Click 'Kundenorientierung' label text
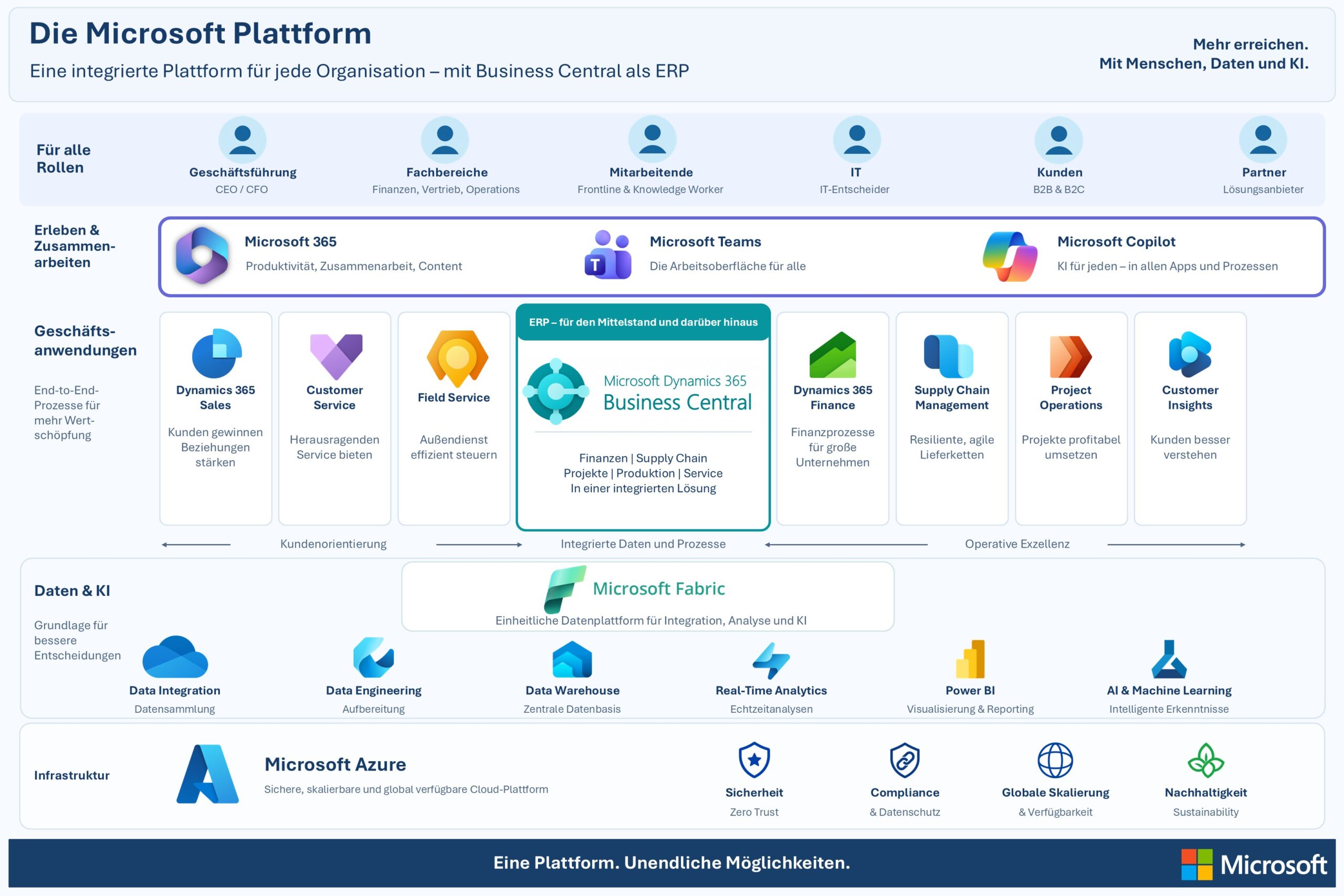Viewport: 1344px width, 896px height. coord(333,544)
